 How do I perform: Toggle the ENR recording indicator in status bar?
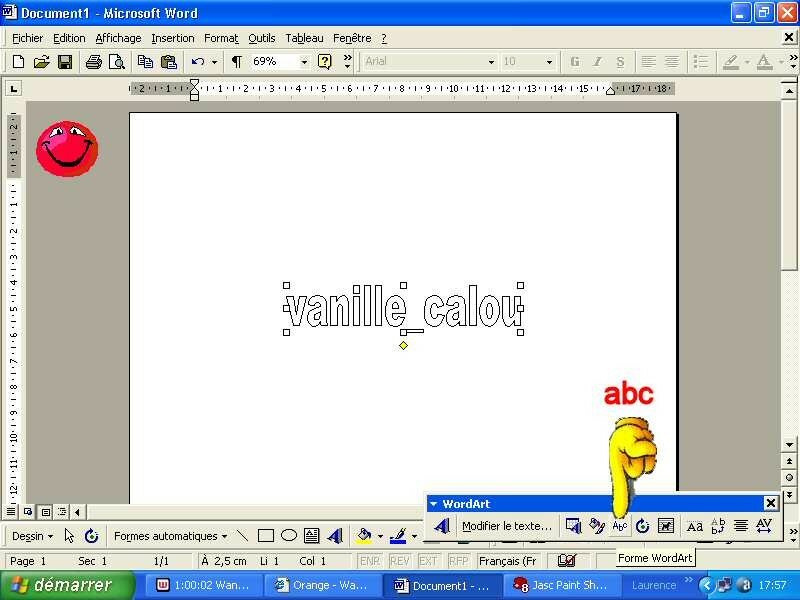point(369,561)
